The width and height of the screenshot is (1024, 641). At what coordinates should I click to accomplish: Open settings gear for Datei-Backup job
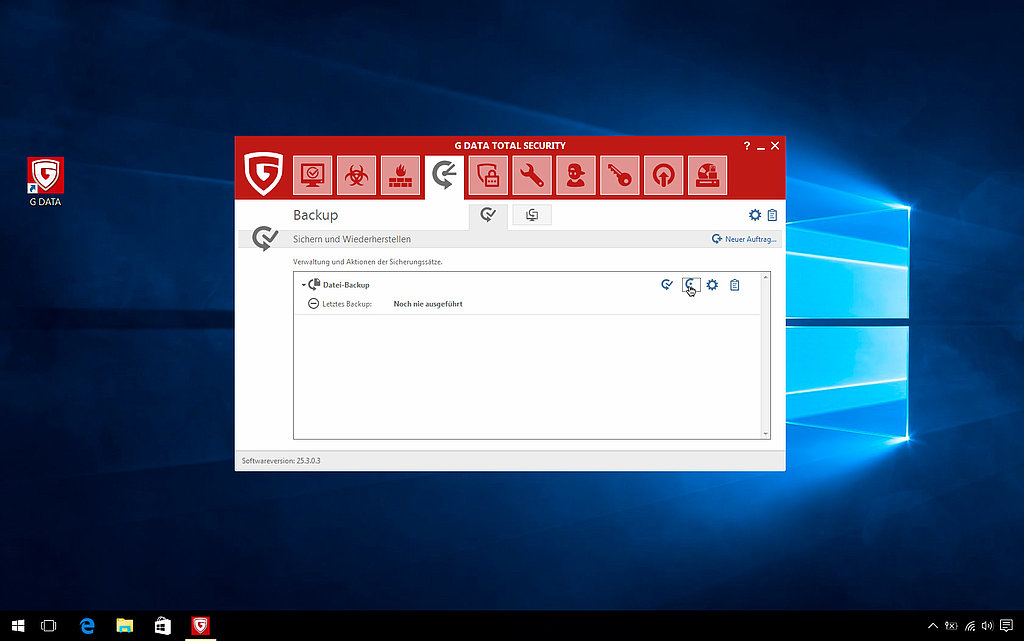(712, 285)
